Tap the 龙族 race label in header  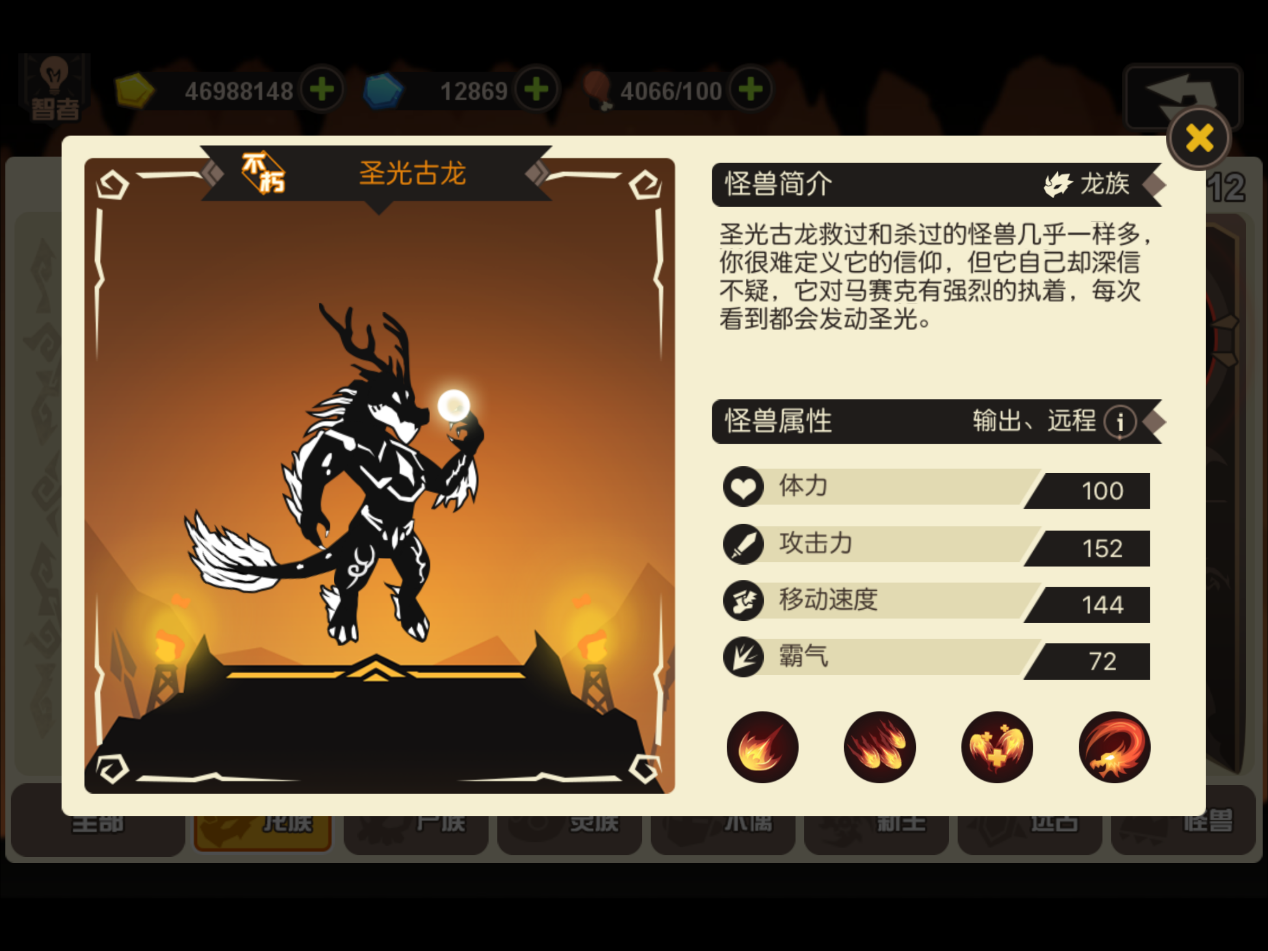1087,184
